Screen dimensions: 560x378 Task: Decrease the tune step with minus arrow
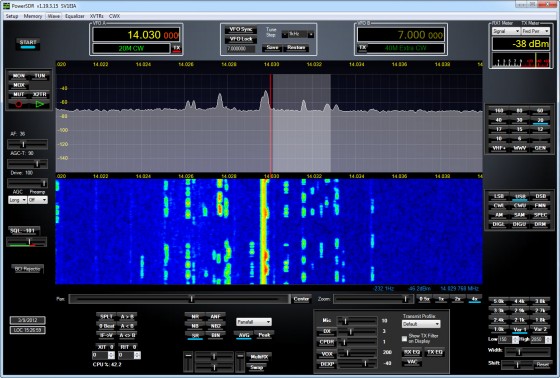(x=285, y=34)
